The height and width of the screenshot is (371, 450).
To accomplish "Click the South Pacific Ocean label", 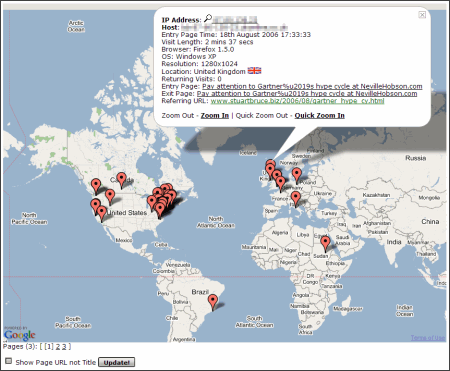I will (x=73, y=322).
